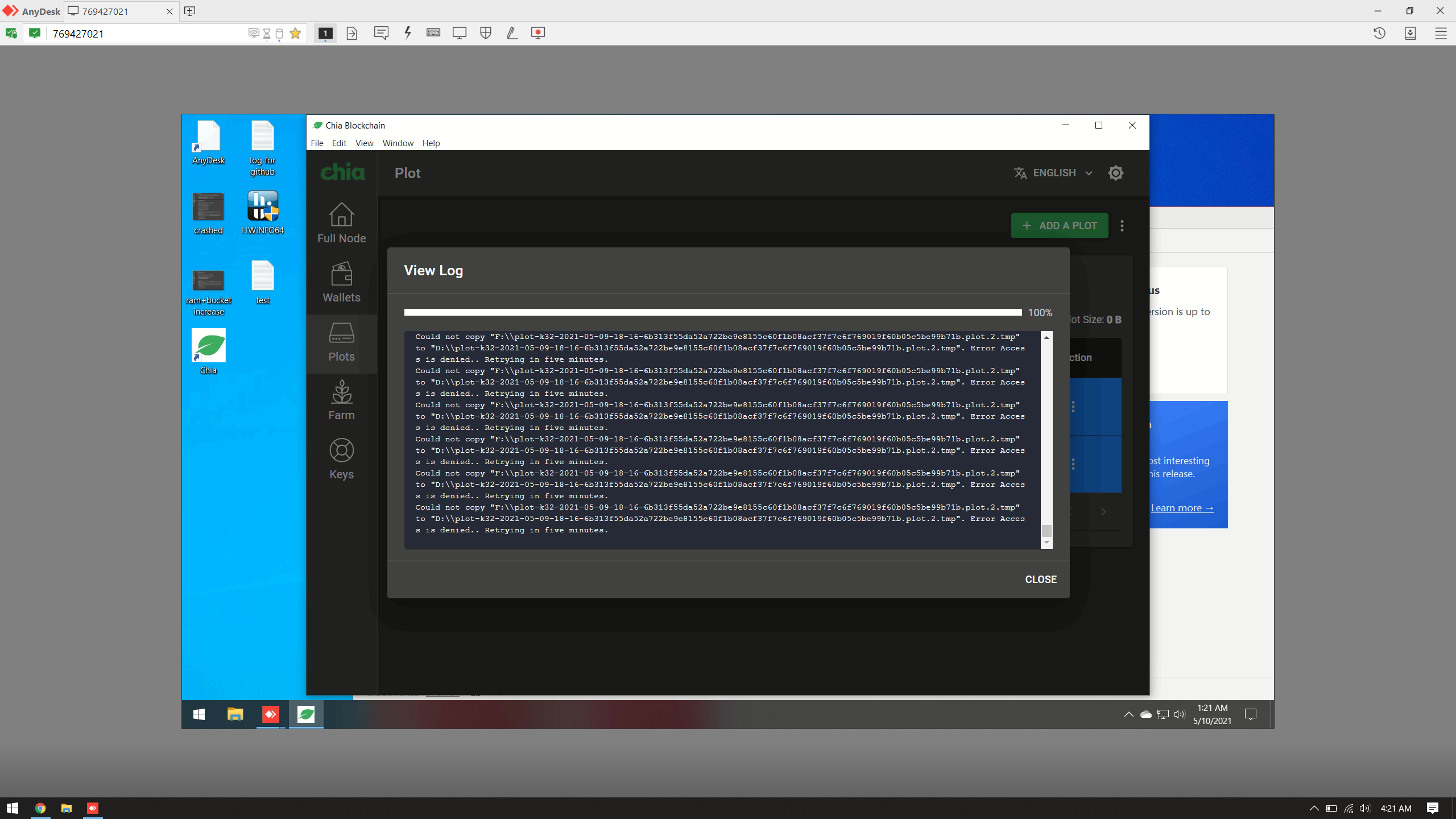Click the local 4:21 AM taskbar clock
This screenshot has height=819, width=1456.
click(x=1396, y=808)
